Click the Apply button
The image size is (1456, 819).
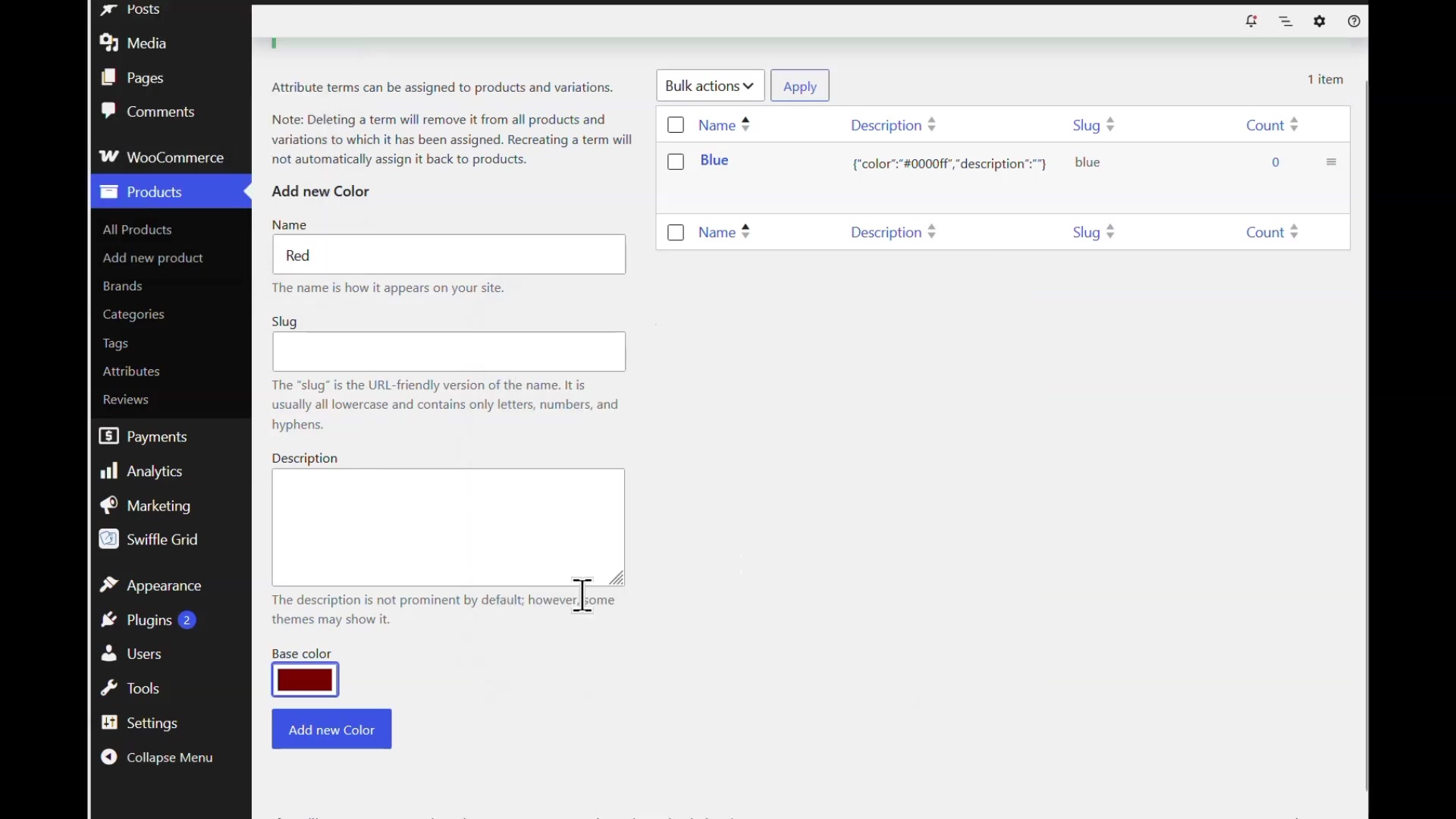tap(799, 86)
